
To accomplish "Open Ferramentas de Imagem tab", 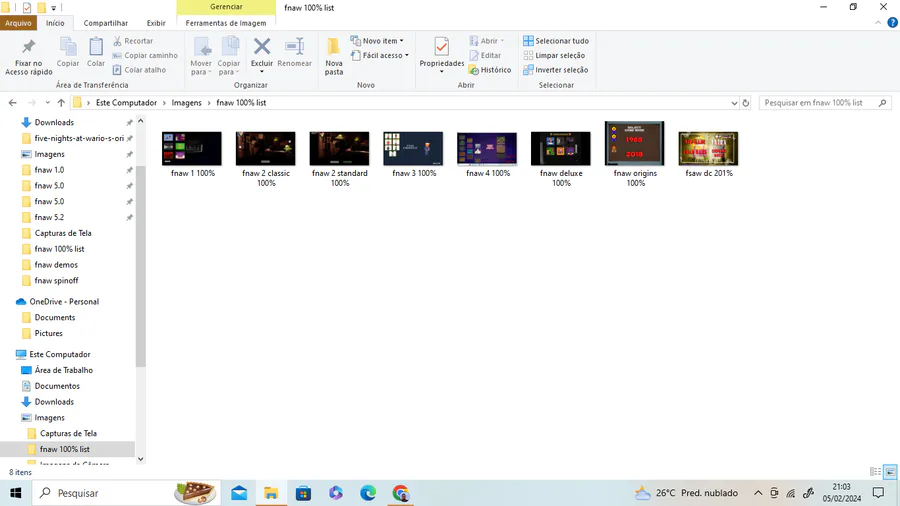I will point(226,23).
